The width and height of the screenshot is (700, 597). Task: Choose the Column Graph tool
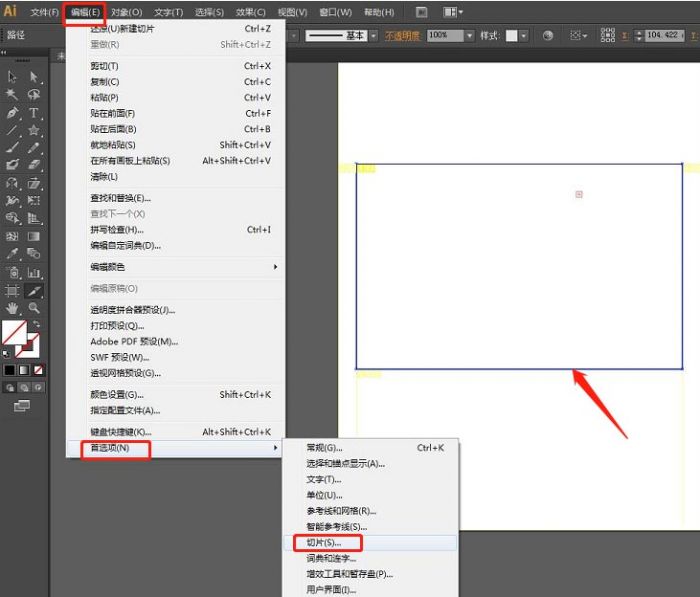pyautogui.click(x=34, y=272)
